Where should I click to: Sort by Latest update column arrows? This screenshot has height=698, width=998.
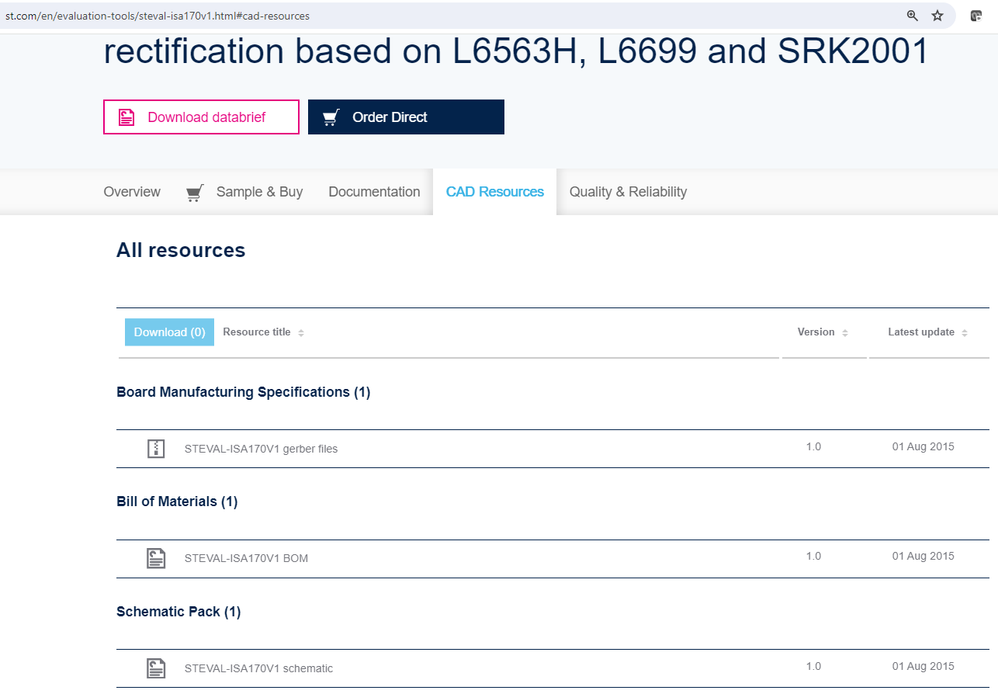(965, 333)
